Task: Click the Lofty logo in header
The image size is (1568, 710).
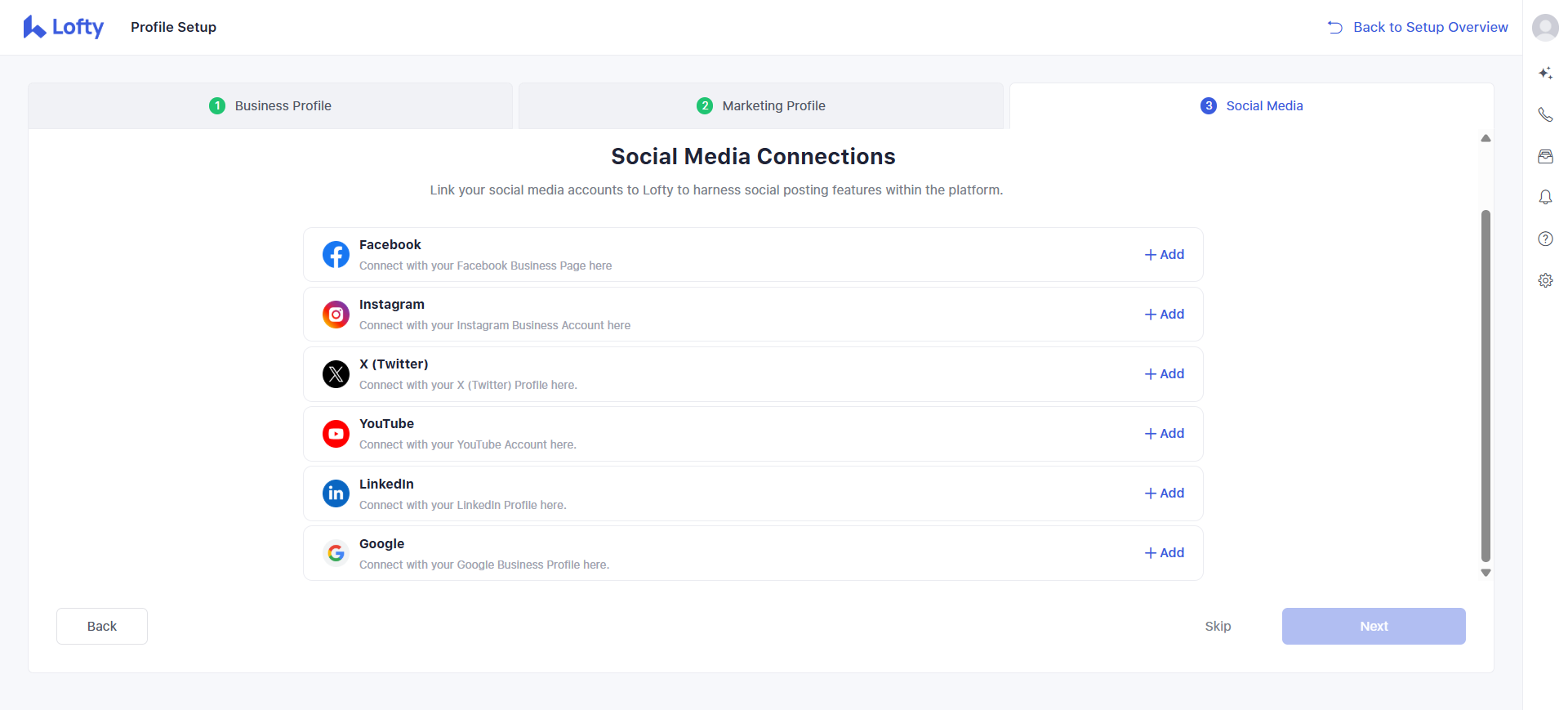Action: click(64, 27)
